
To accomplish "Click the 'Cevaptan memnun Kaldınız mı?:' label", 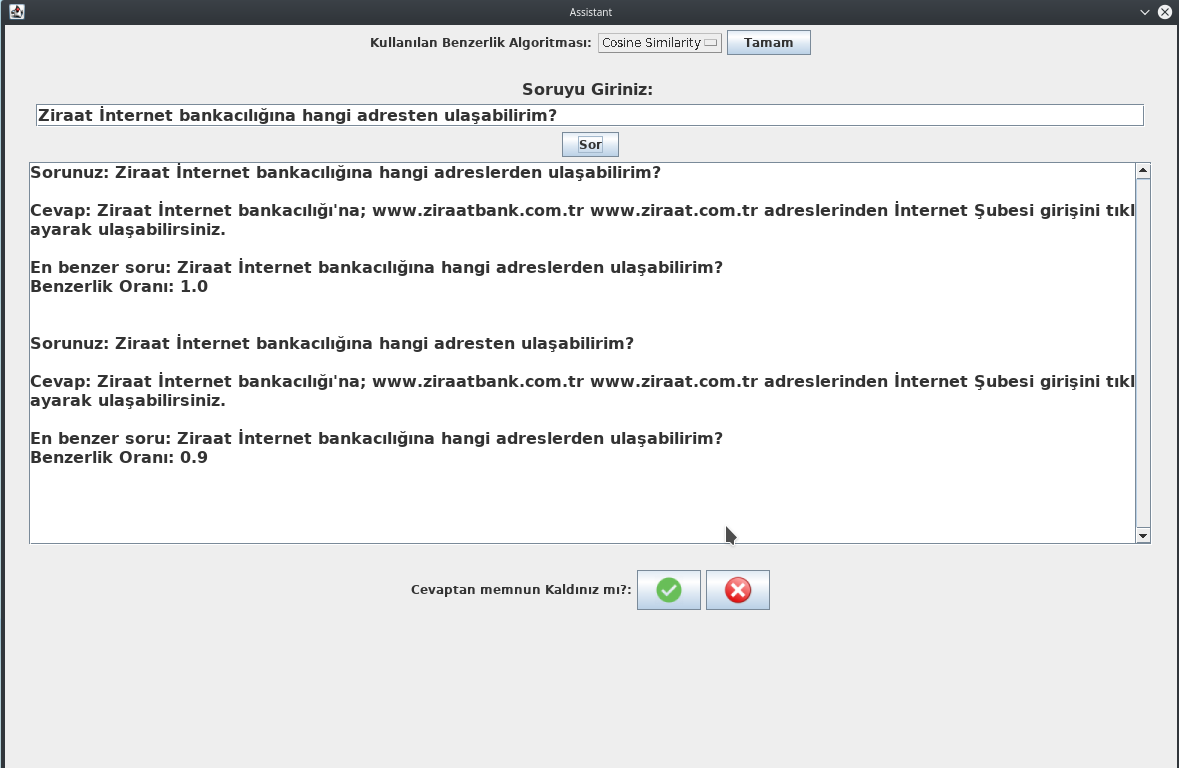I will coord(521,590).
